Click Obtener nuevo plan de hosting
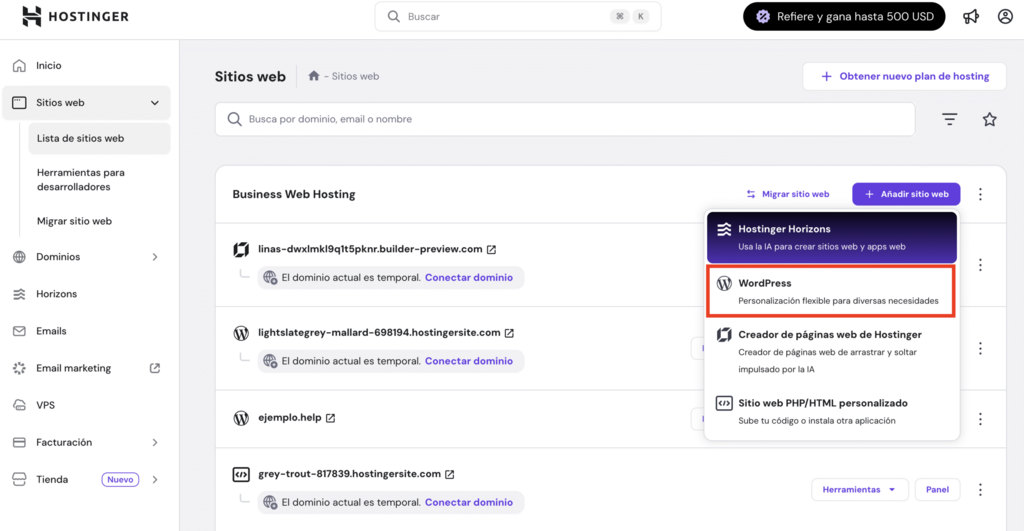The height and width of the screenshot is (531, 1024). (x=904, y=76)
